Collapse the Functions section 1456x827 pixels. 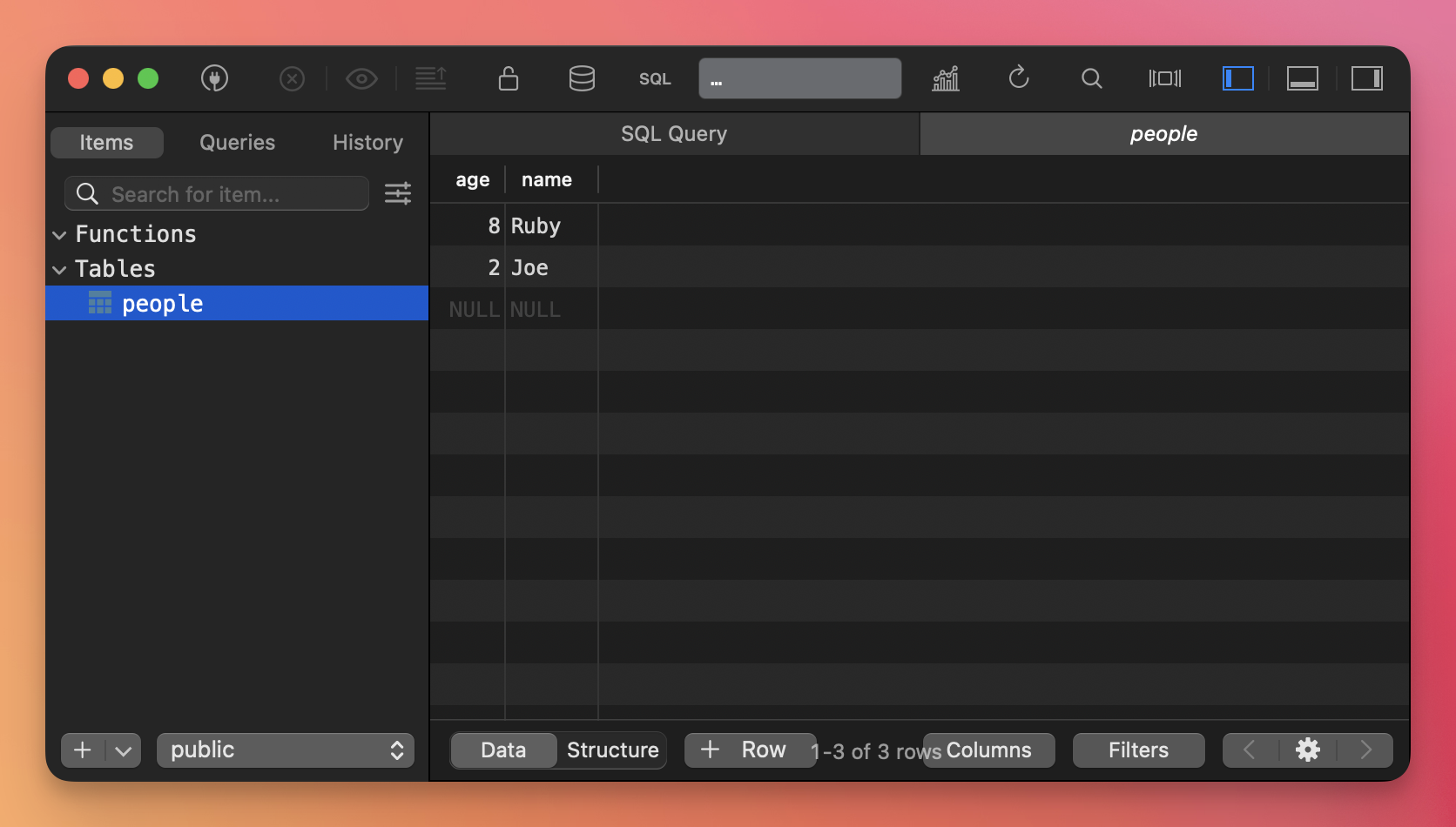point(60,235)
